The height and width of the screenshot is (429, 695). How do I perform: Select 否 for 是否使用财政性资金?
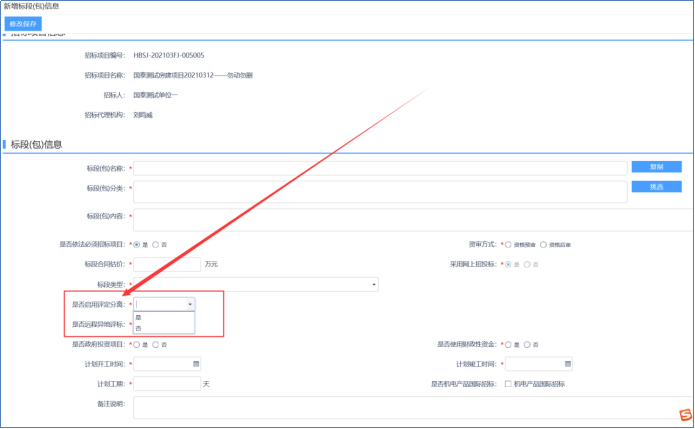pyautogui.click(x=527, y=344)
